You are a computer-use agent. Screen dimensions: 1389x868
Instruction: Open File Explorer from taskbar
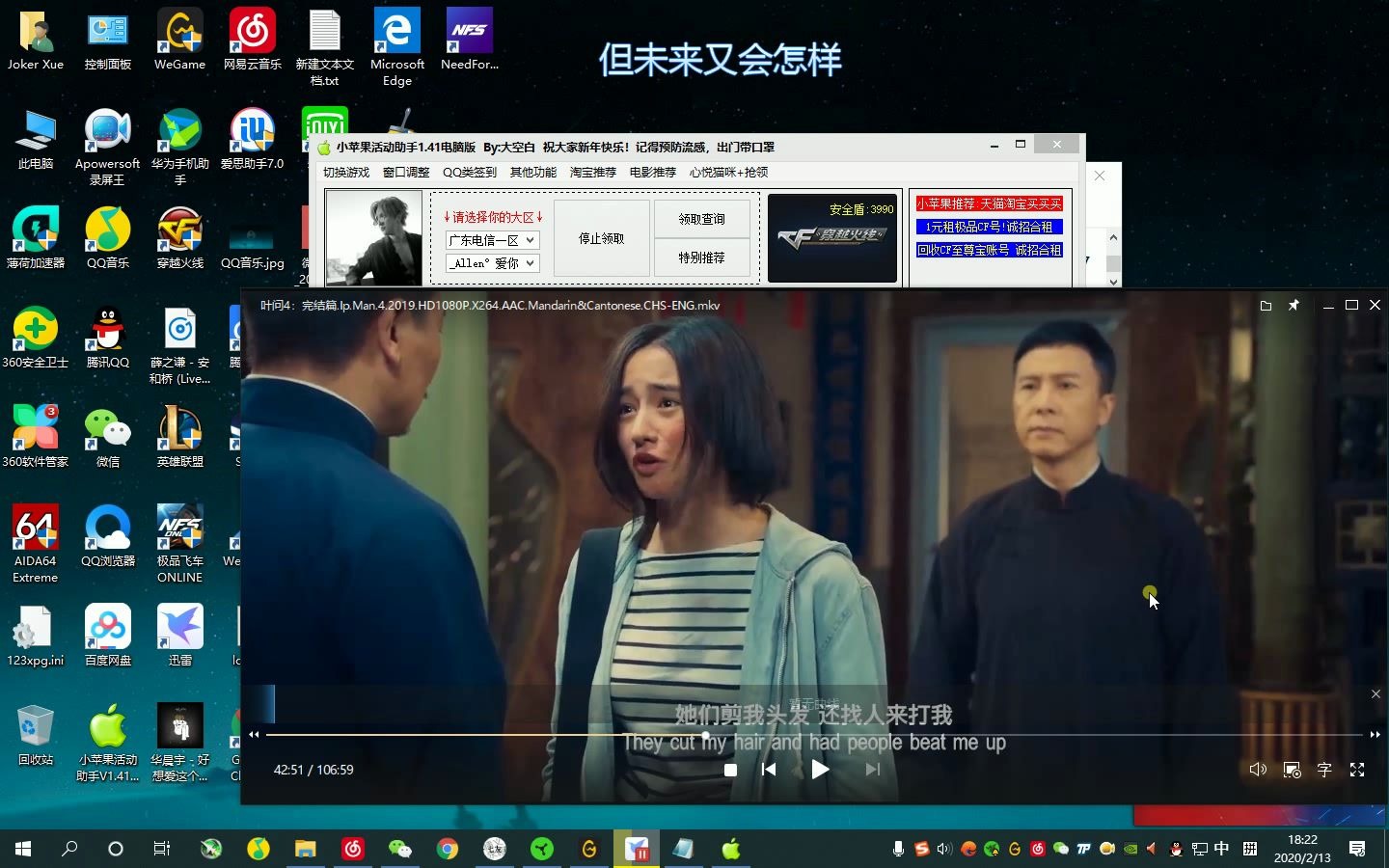pos(306,849)
